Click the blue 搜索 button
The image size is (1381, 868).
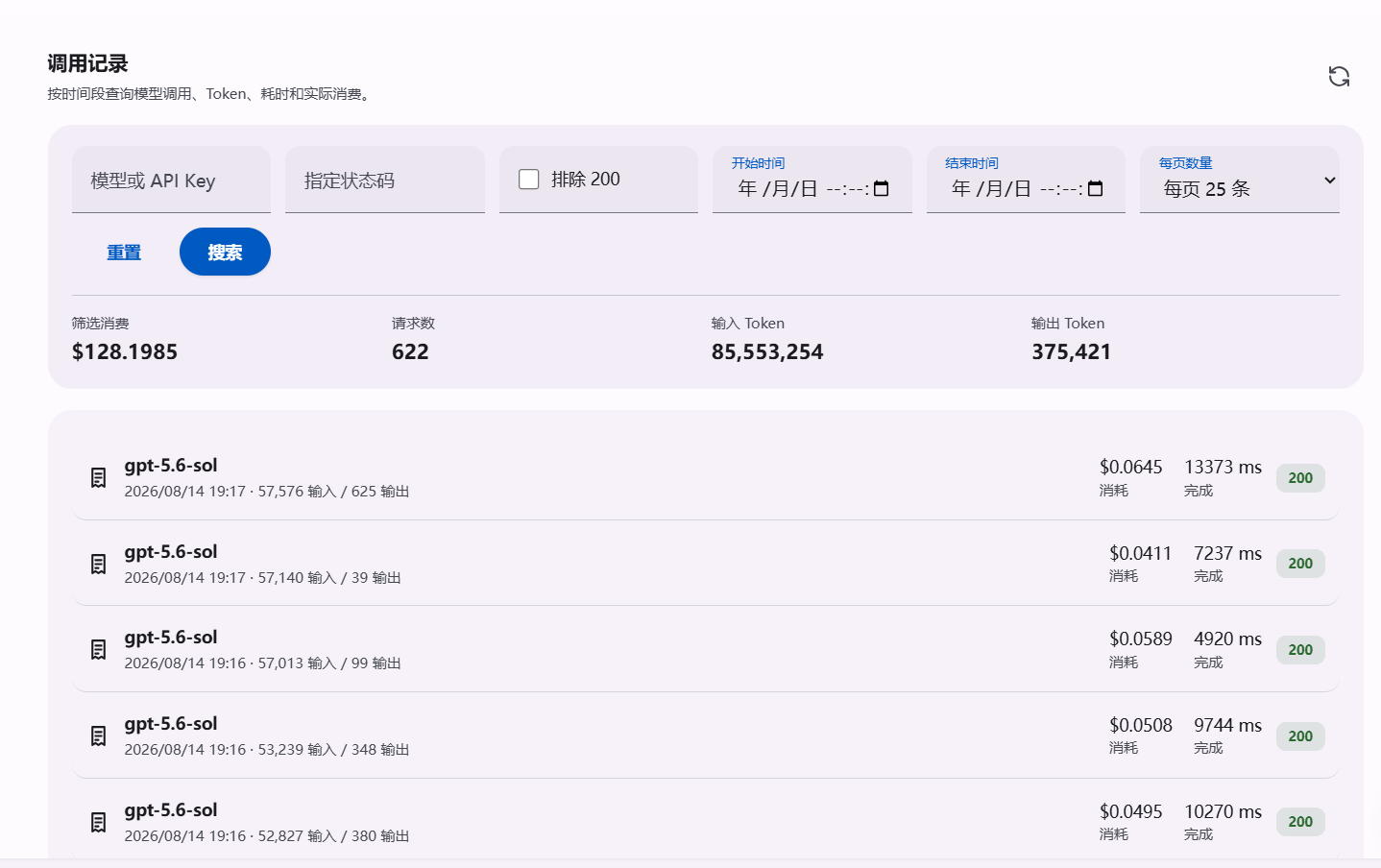[x=225, y=252]
